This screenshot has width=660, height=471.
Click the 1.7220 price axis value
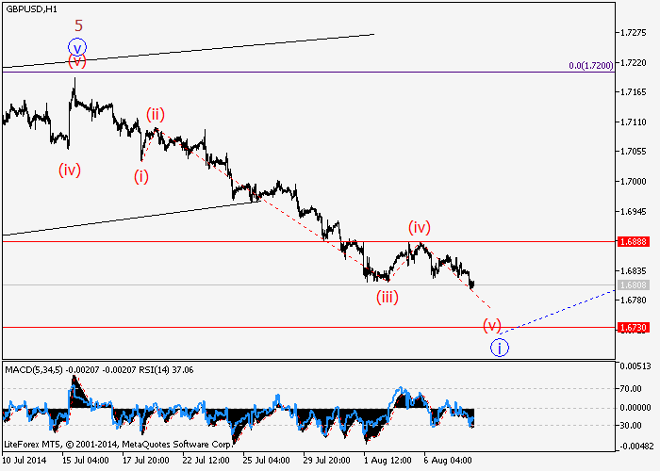(633, 63)
